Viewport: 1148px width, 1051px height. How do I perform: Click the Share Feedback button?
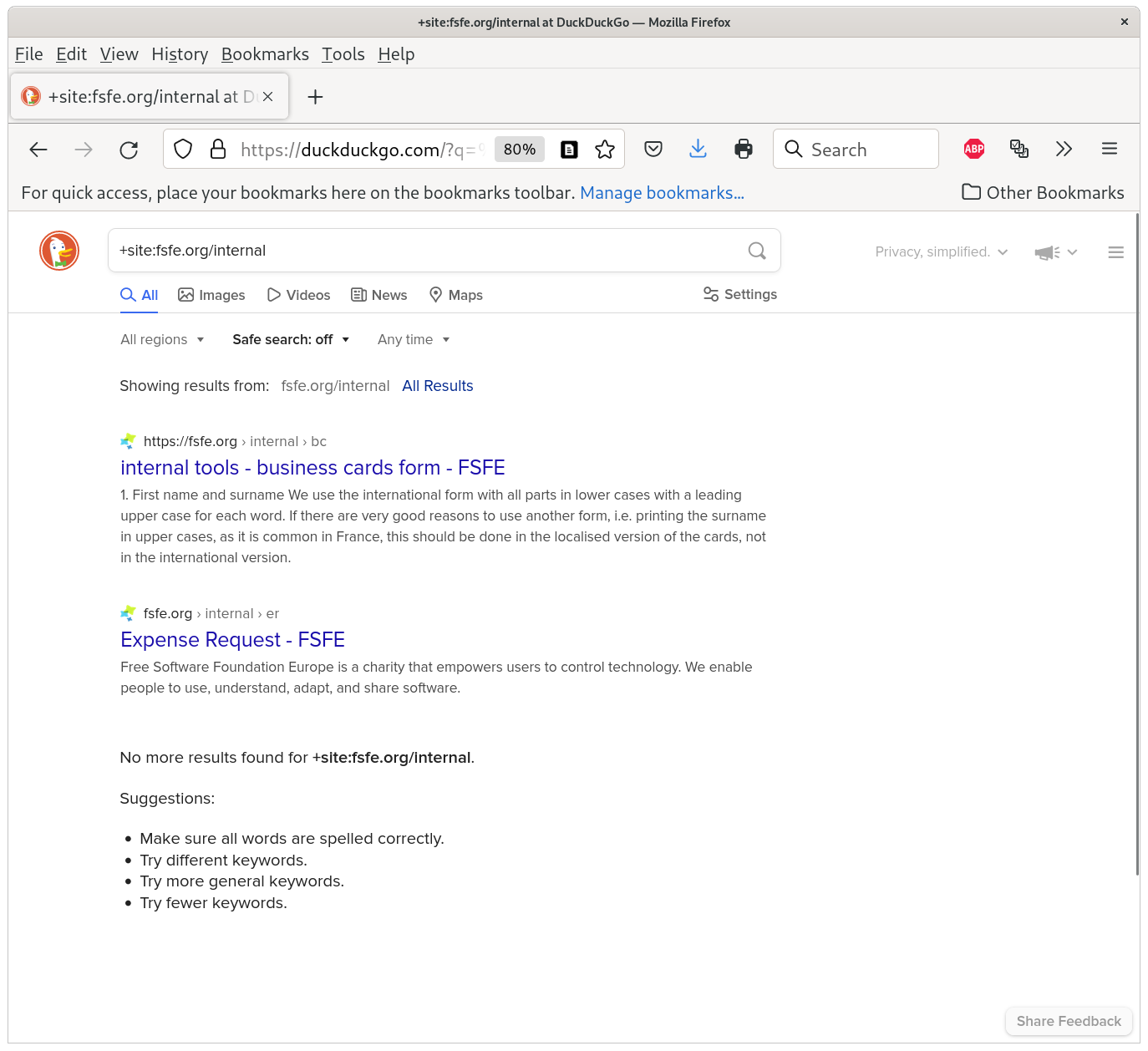coord(1069,1021)
